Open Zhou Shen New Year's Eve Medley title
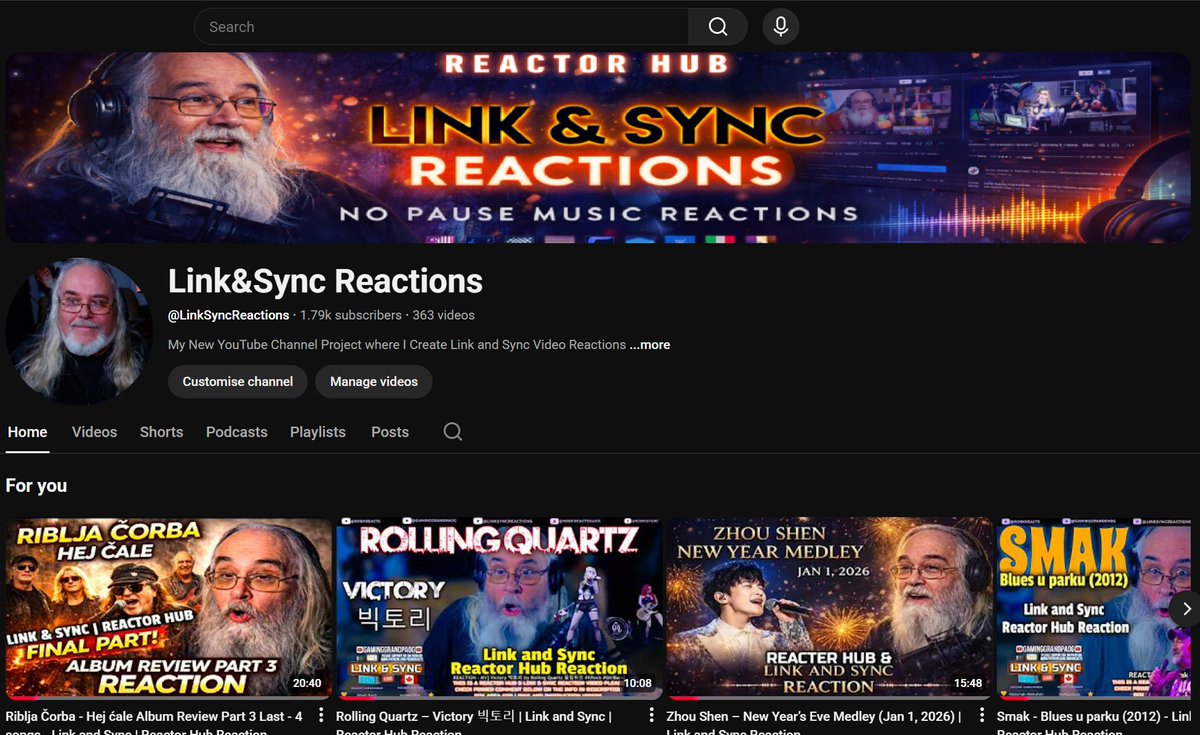1200x735 pixels. (x=814, y=724)
